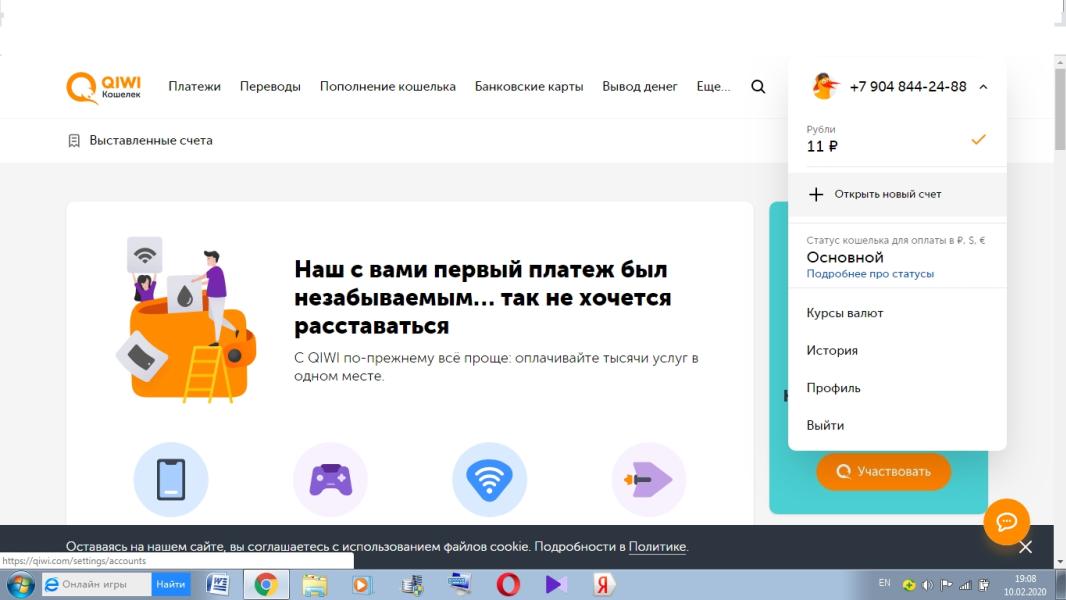
Task: Open the Платежи menu item
Action: [x=194, y=87]
